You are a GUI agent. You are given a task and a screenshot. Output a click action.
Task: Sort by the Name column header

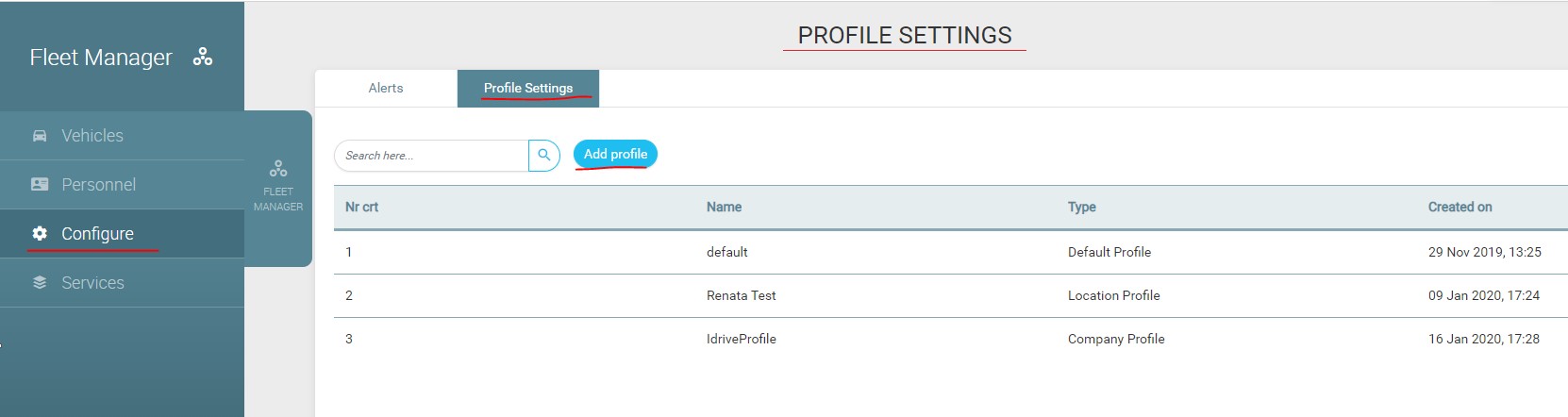point(724,207)
